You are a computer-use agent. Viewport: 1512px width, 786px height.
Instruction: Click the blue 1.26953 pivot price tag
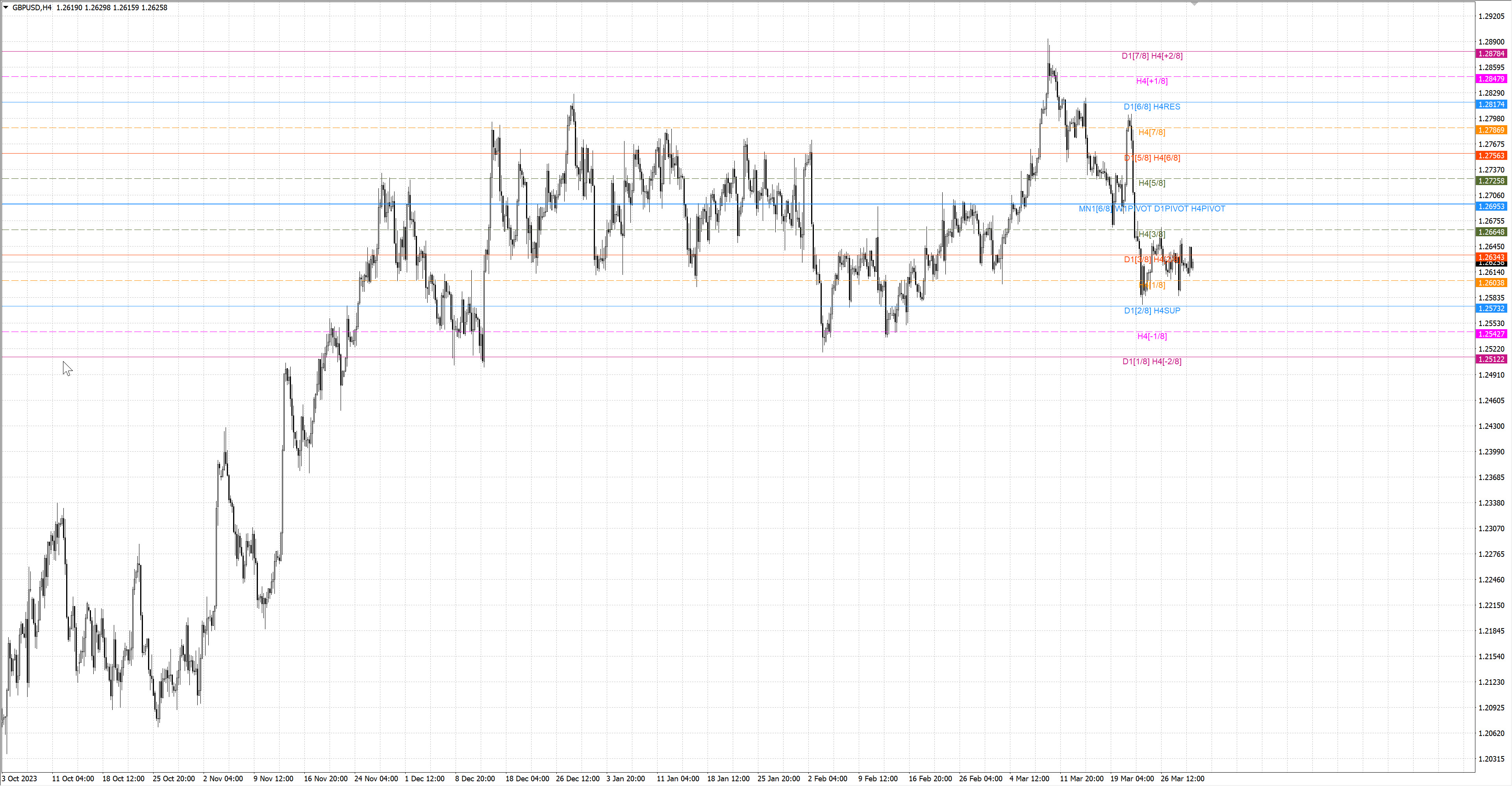[1491, 207]
